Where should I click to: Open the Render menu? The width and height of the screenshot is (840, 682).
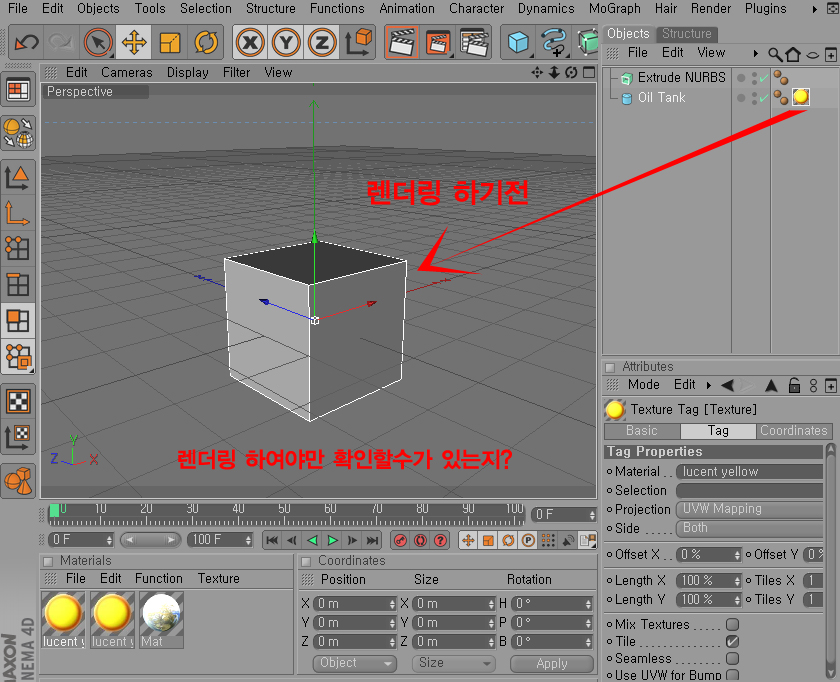tap(710, 9)
